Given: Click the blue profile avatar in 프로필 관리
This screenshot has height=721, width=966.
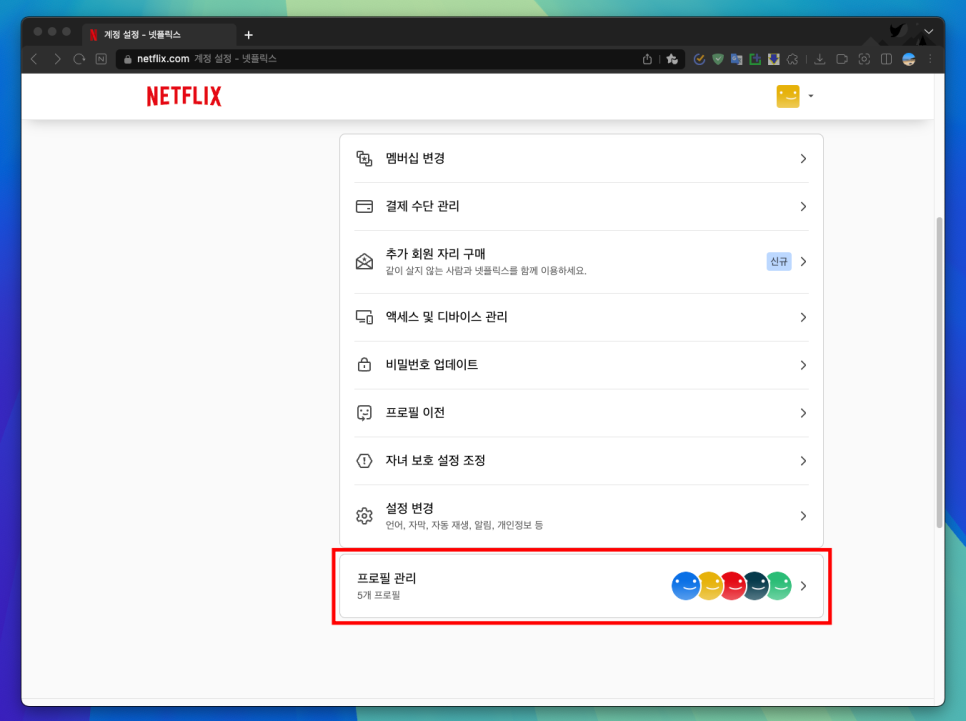Looking at the screenshot, I should click(x=684, y=586).
